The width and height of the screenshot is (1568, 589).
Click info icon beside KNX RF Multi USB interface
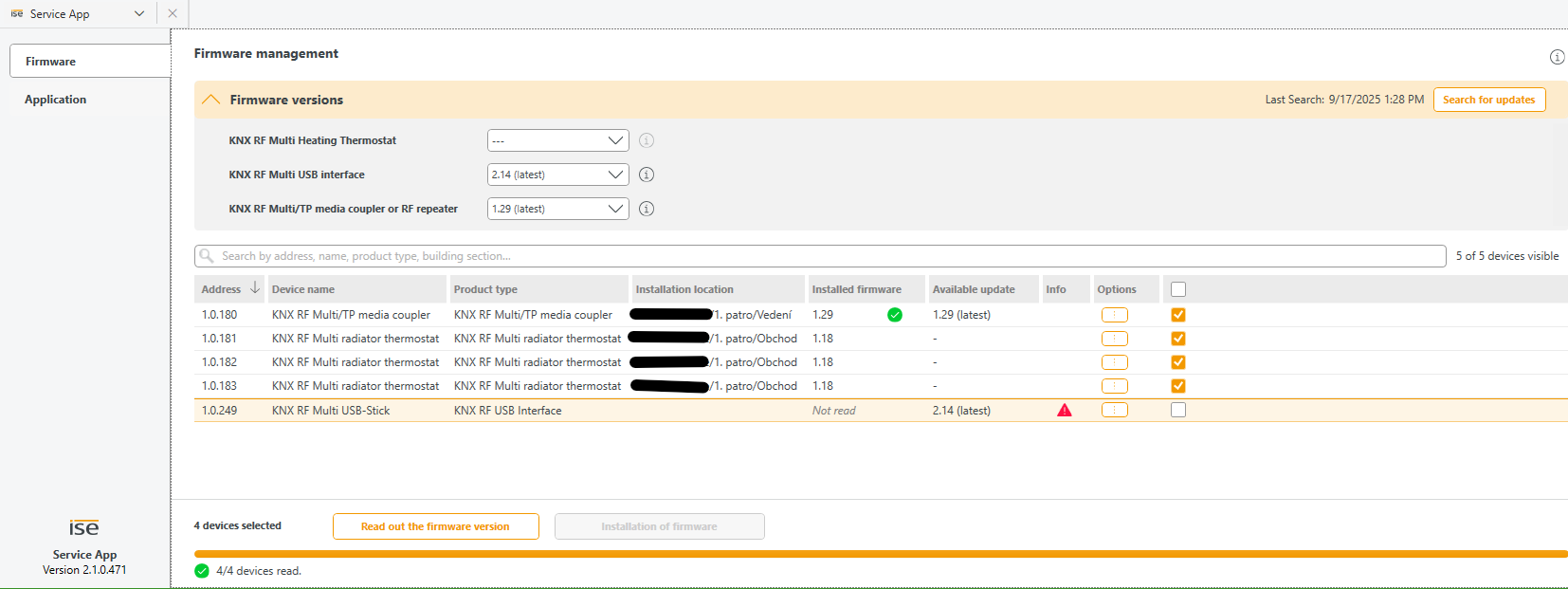(x=647, y=175)
